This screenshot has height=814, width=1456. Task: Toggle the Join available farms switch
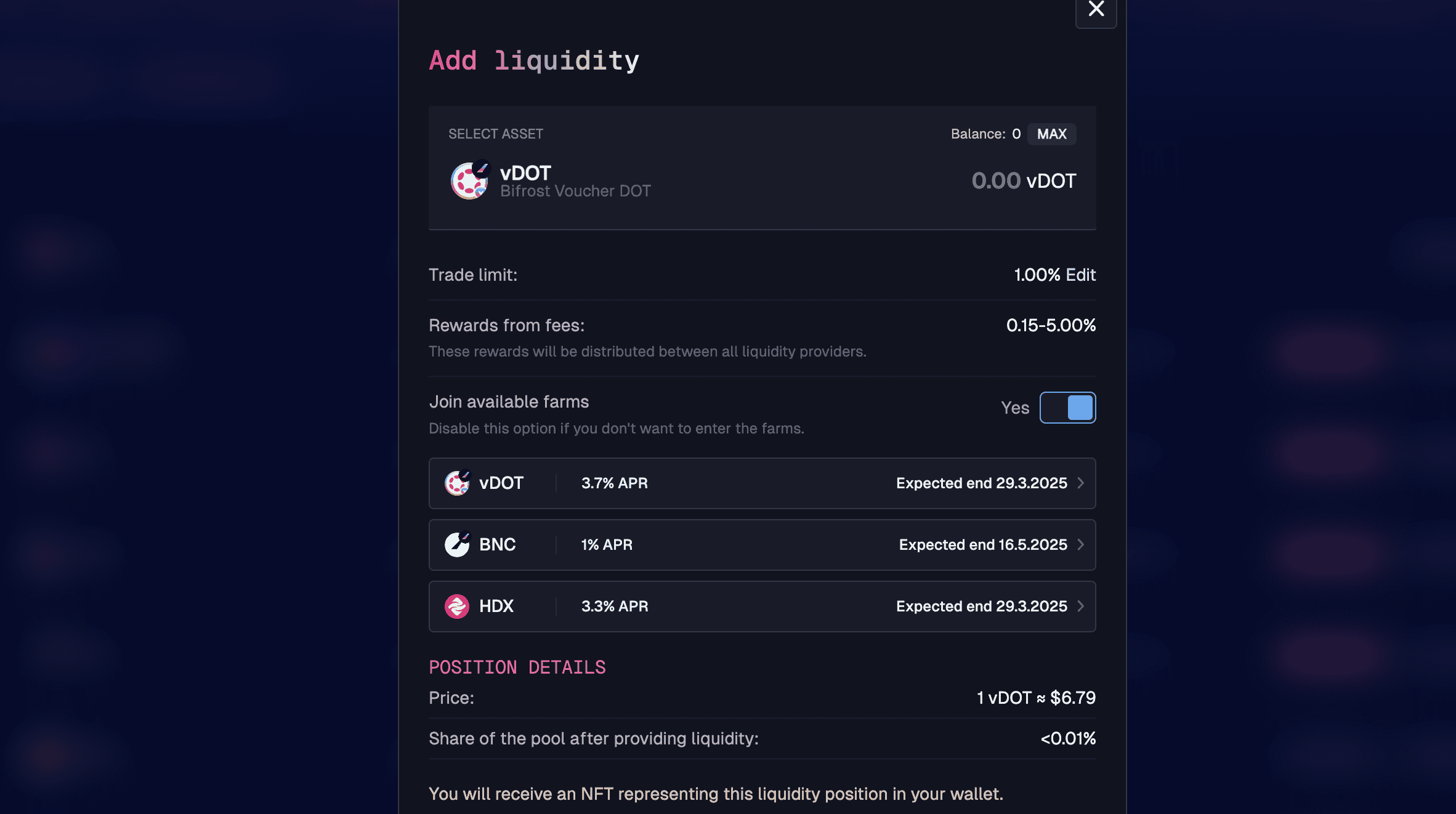click(1067, 408)
